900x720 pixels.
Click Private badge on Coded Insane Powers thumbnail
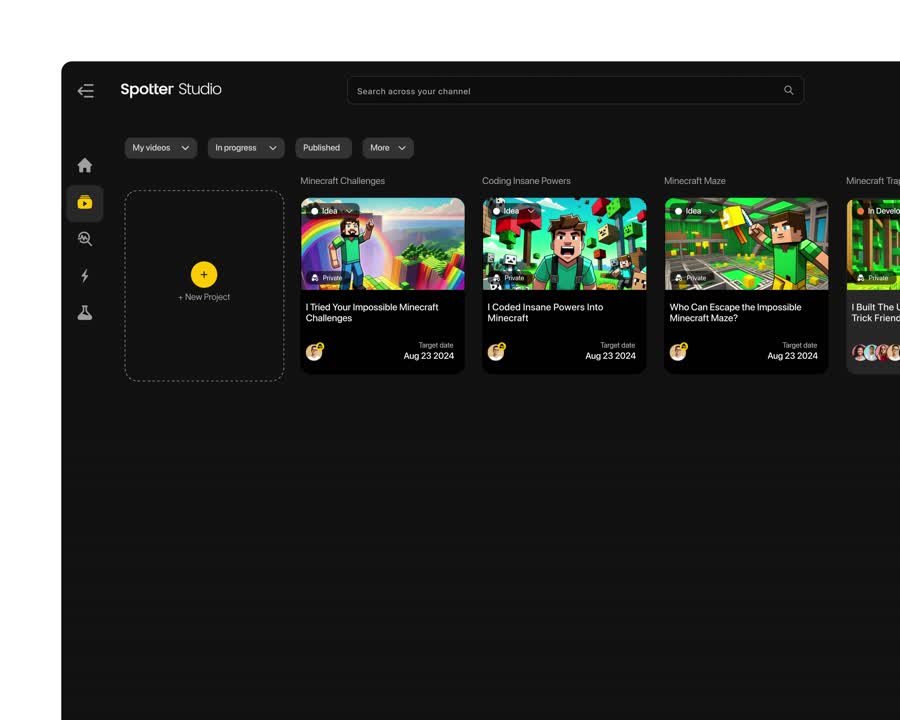click(509, 278)
